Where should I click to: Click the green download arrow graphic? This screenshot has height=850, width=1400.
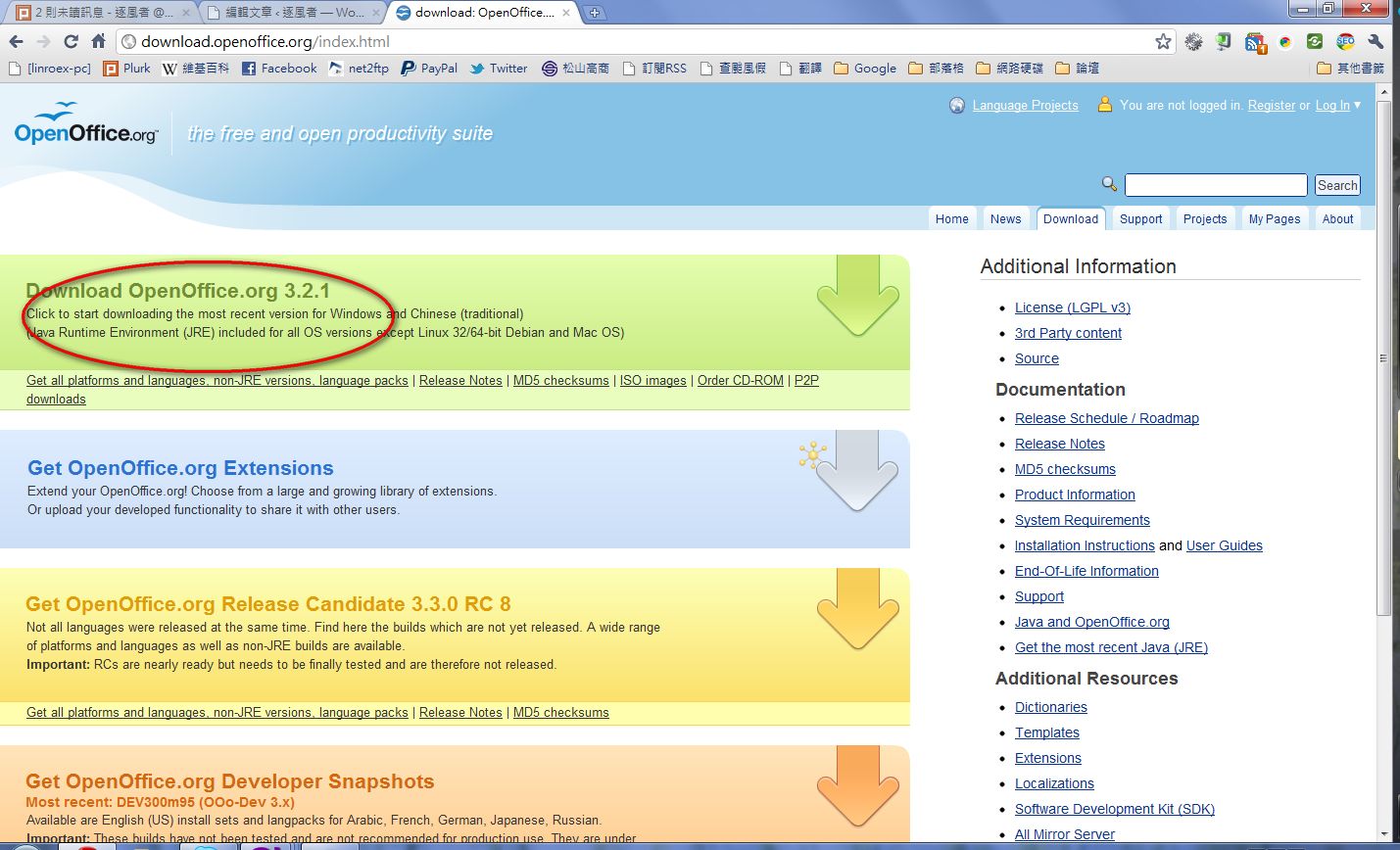point(857,296)
